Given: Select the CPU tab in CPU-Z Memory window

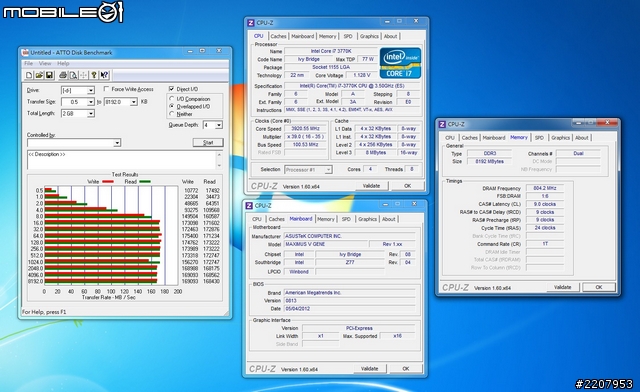Looking at the screenshot, I should click(450, 138).
